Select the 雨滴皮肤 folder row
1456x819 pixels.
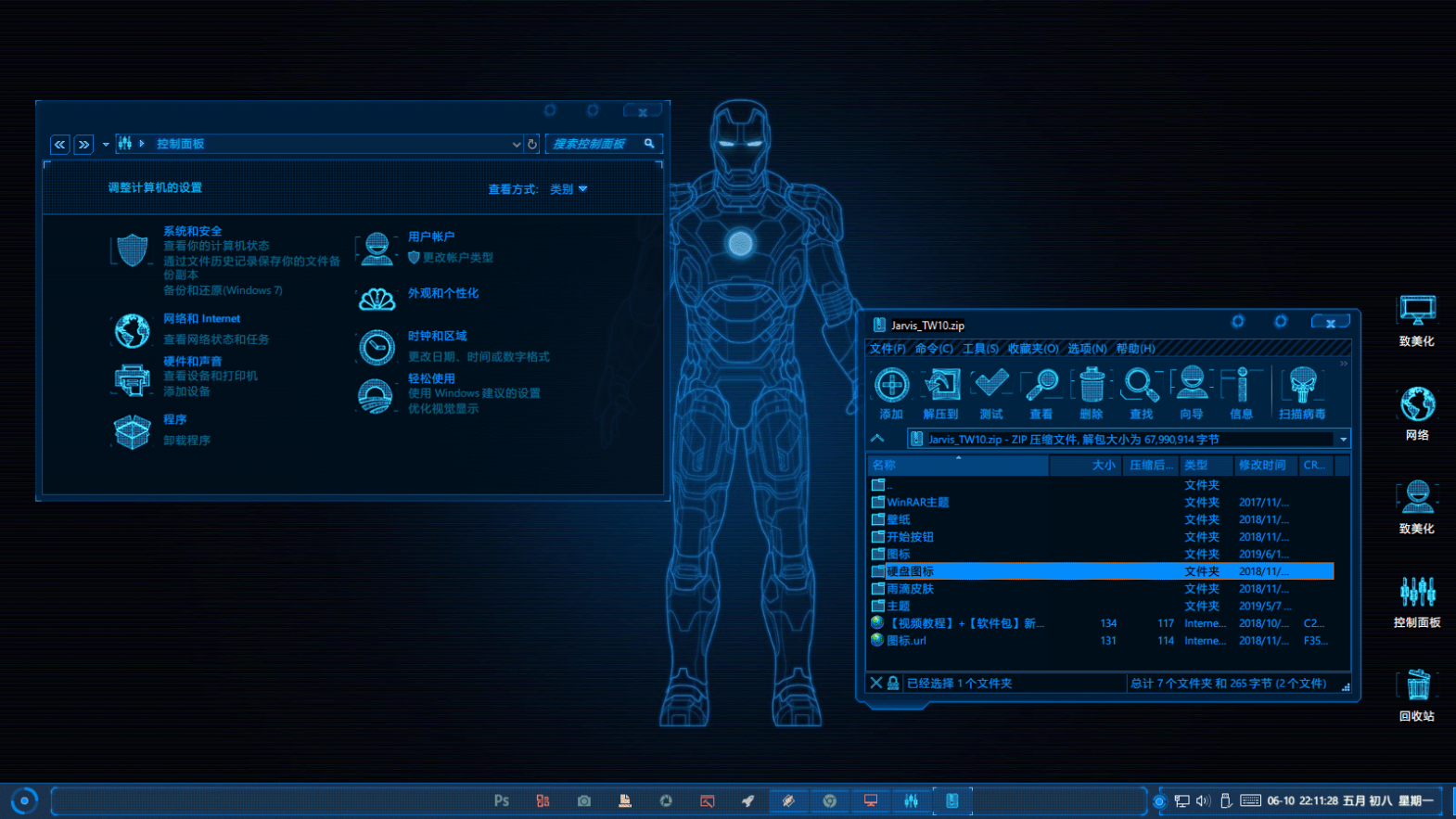[1102, 589]
